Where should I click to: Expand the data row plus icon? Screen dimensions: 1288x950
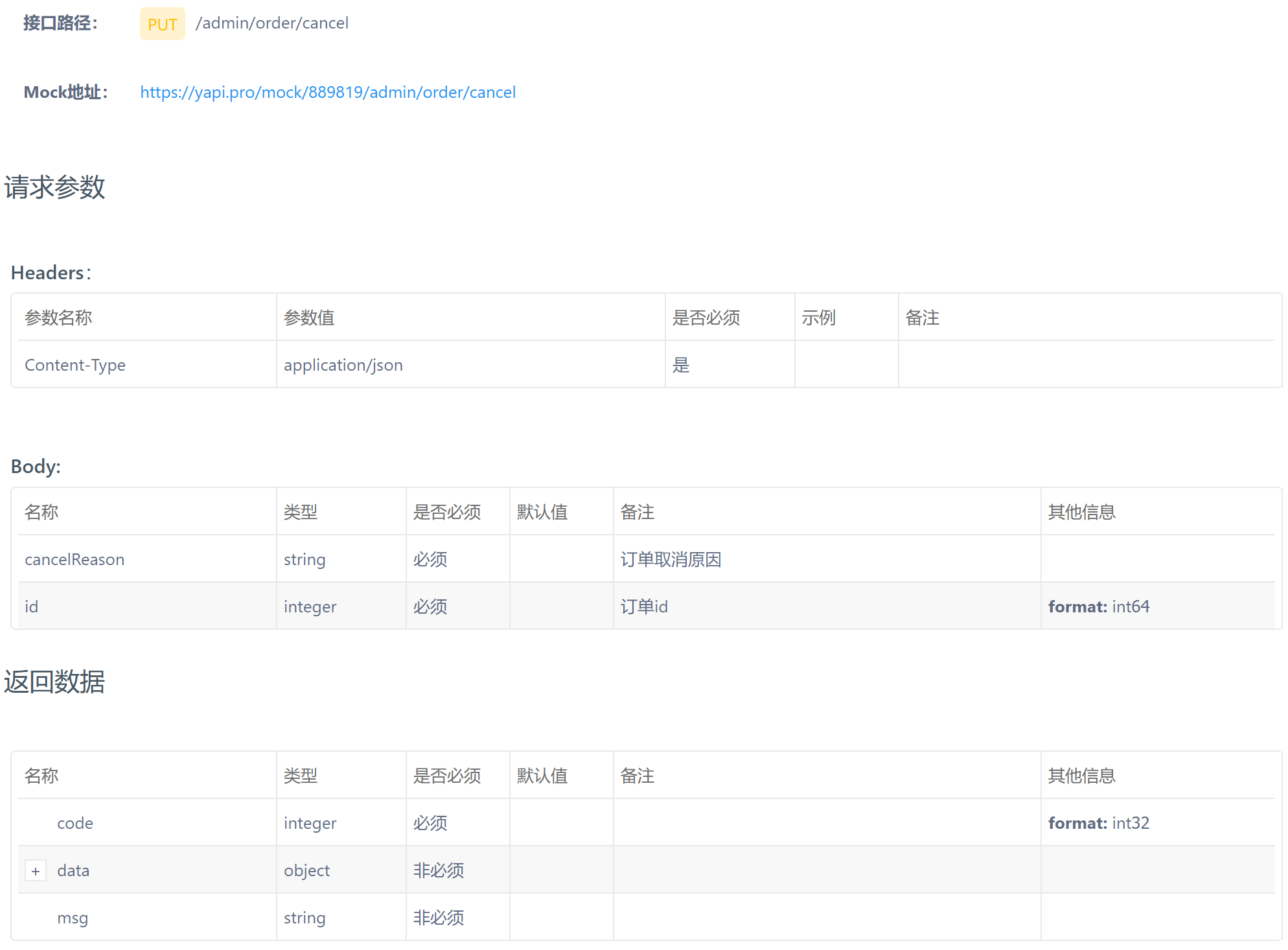(x=36, y=871)
